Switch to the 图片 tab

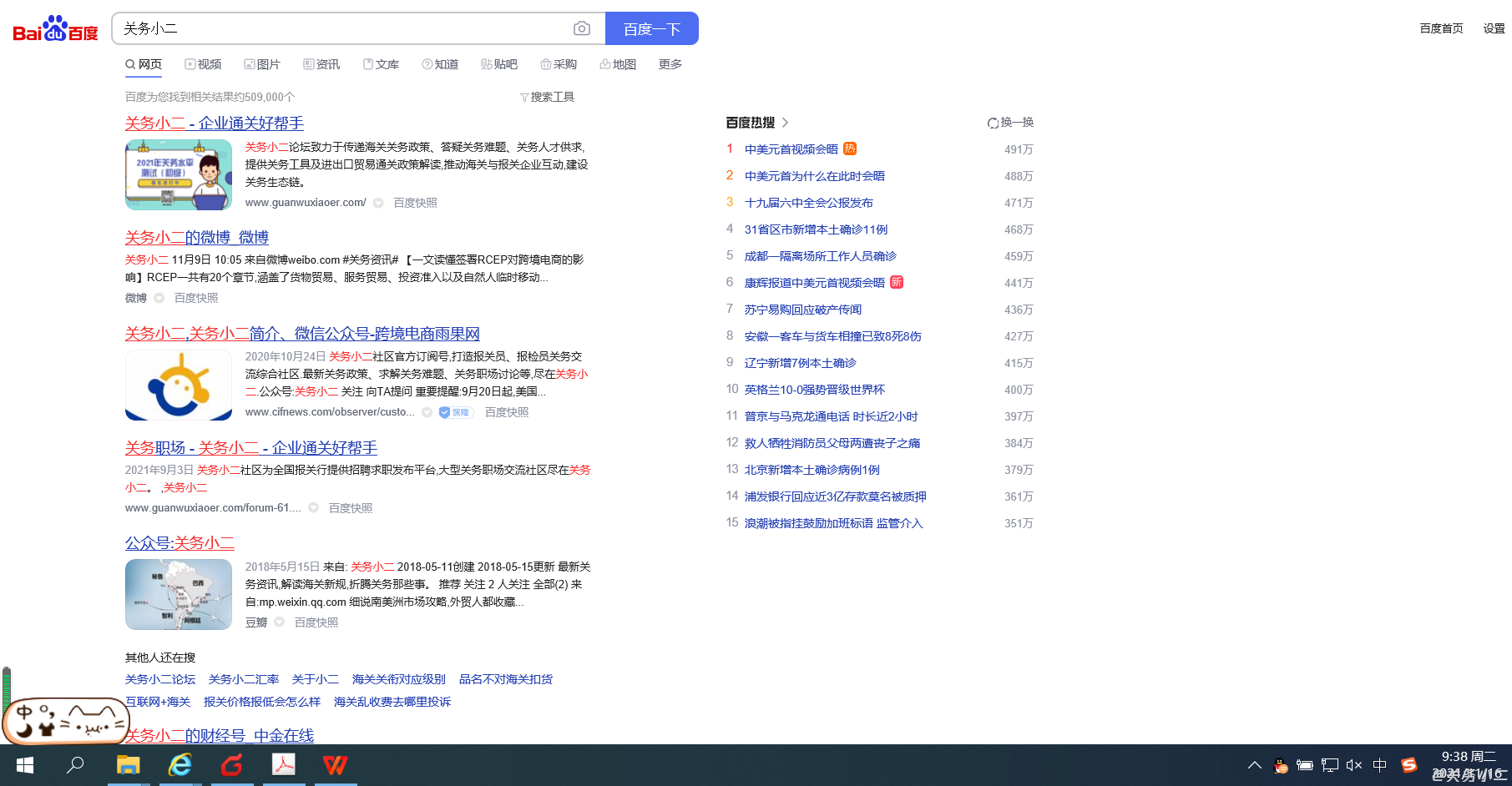[x=262, y=64]
